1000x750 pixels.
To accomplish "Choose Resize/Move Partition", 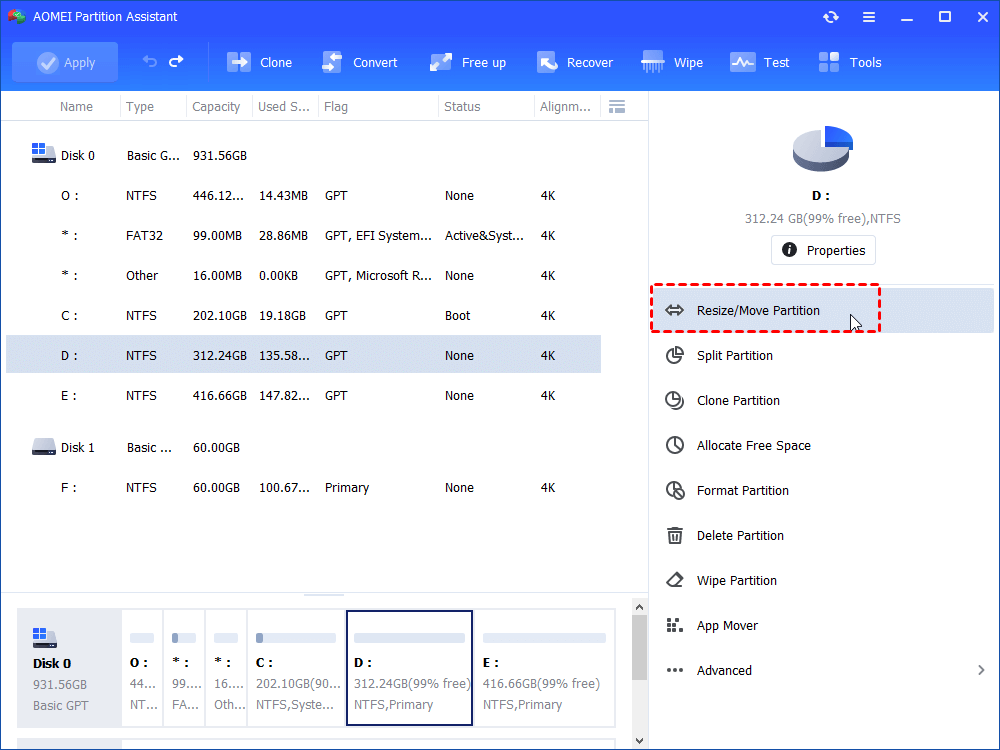I will [821, 311].
